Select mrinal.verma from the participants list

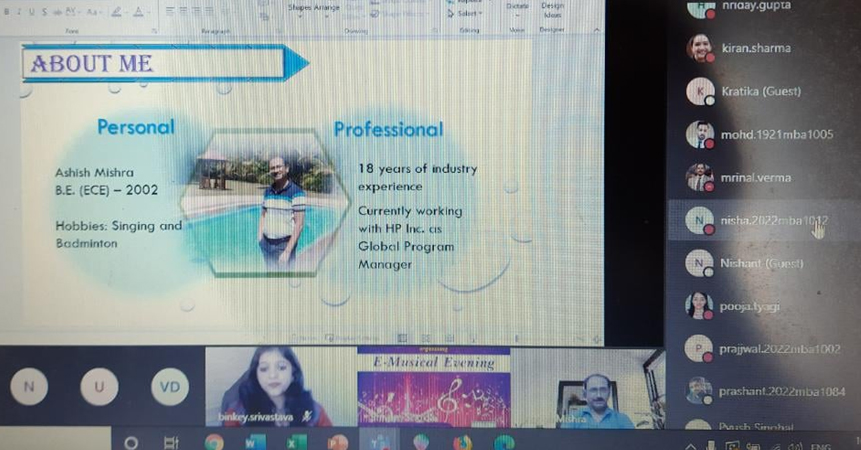[x=755, y=177]
